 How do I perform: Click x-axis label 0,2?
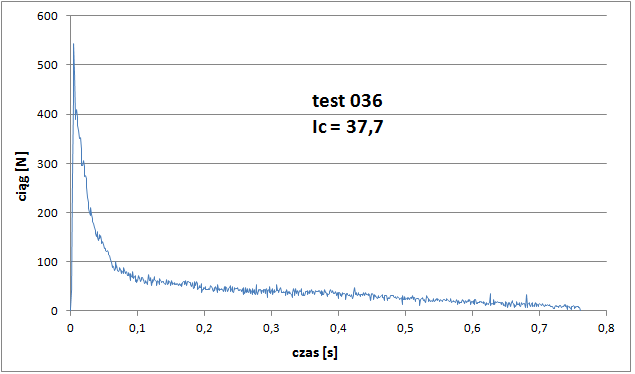point(204,328)
